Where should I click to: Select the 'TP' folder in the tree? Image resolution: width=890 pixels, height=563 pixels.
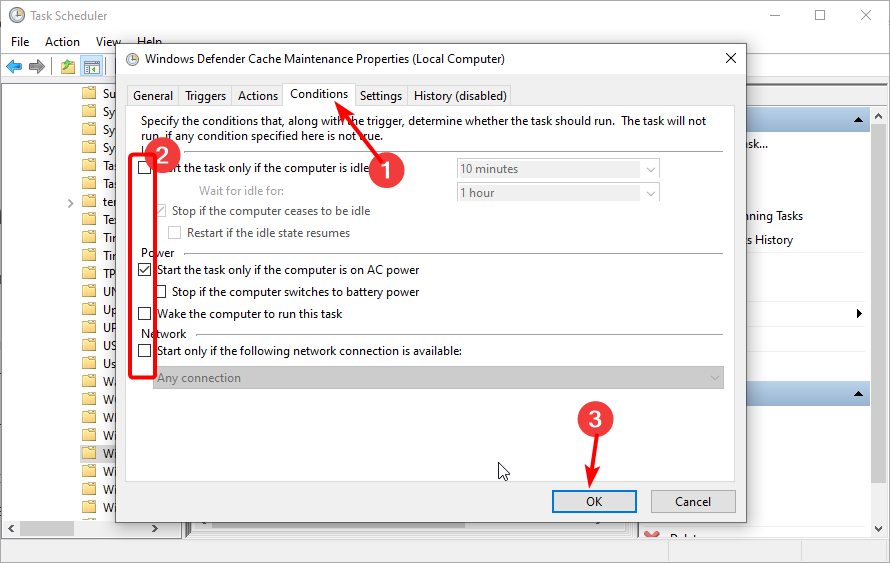[98, 274]
